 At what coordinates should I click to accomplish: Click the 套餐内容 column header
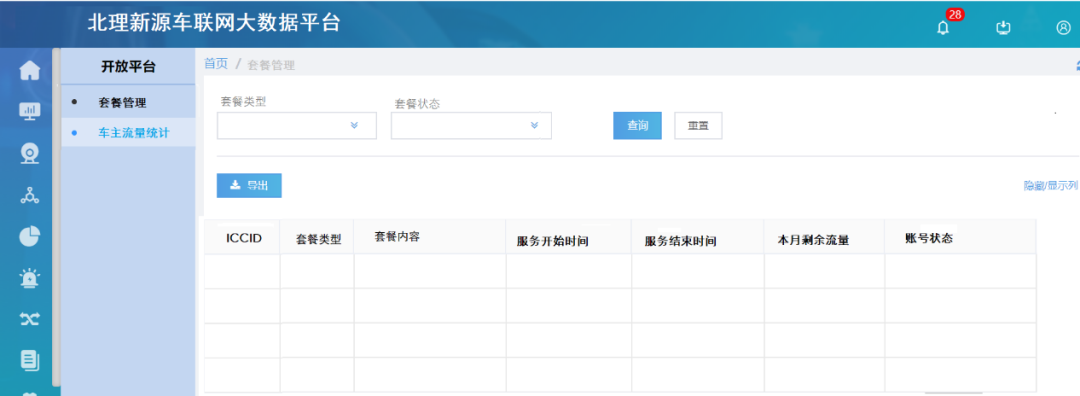point(397,237)
